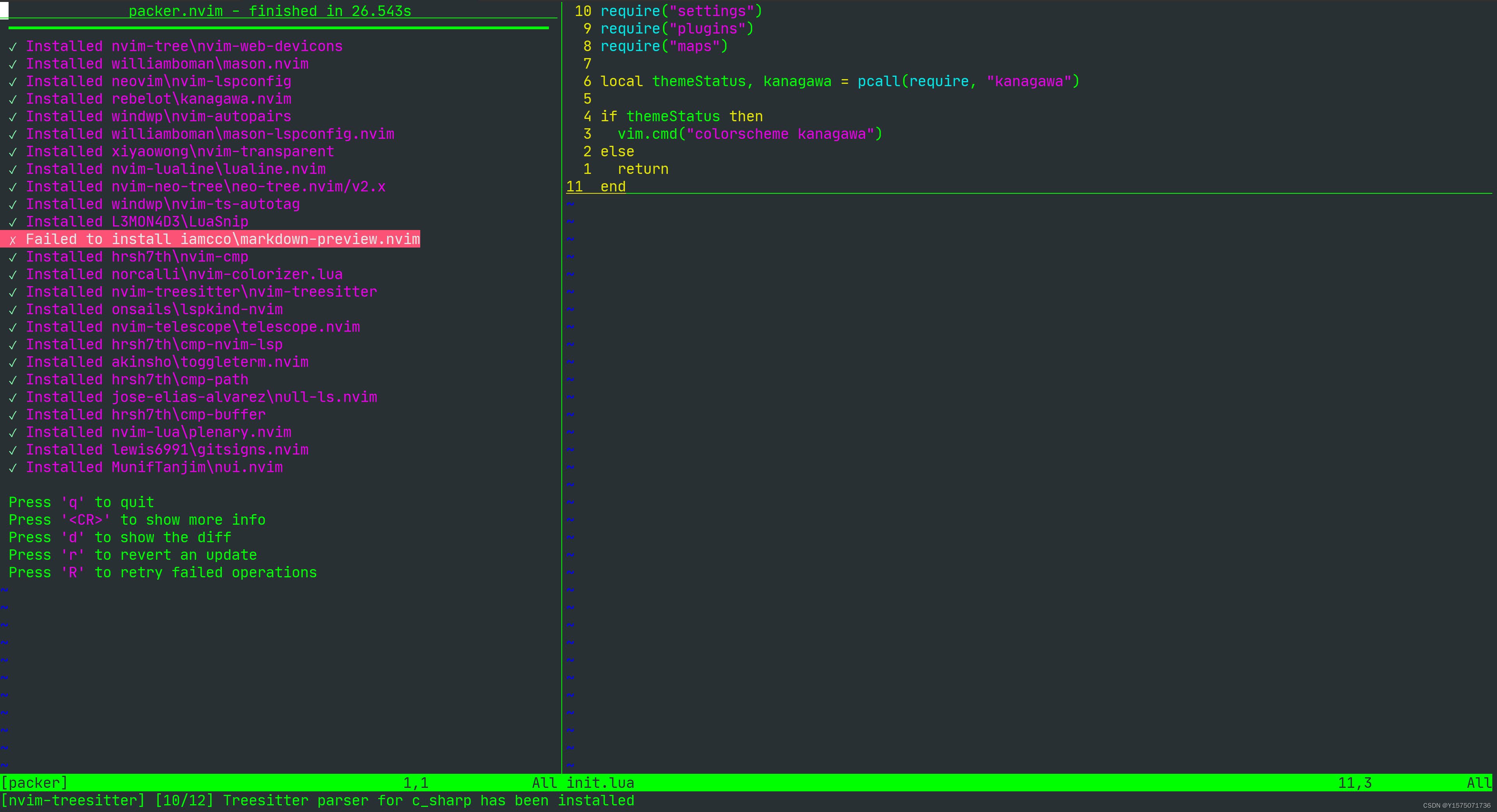Image resolution: width=1497 pixels, height=812 pixels.
Task: Select the Installed hrsh7th\cmp-nvim-lsp row
Action: tap(146, 345)
